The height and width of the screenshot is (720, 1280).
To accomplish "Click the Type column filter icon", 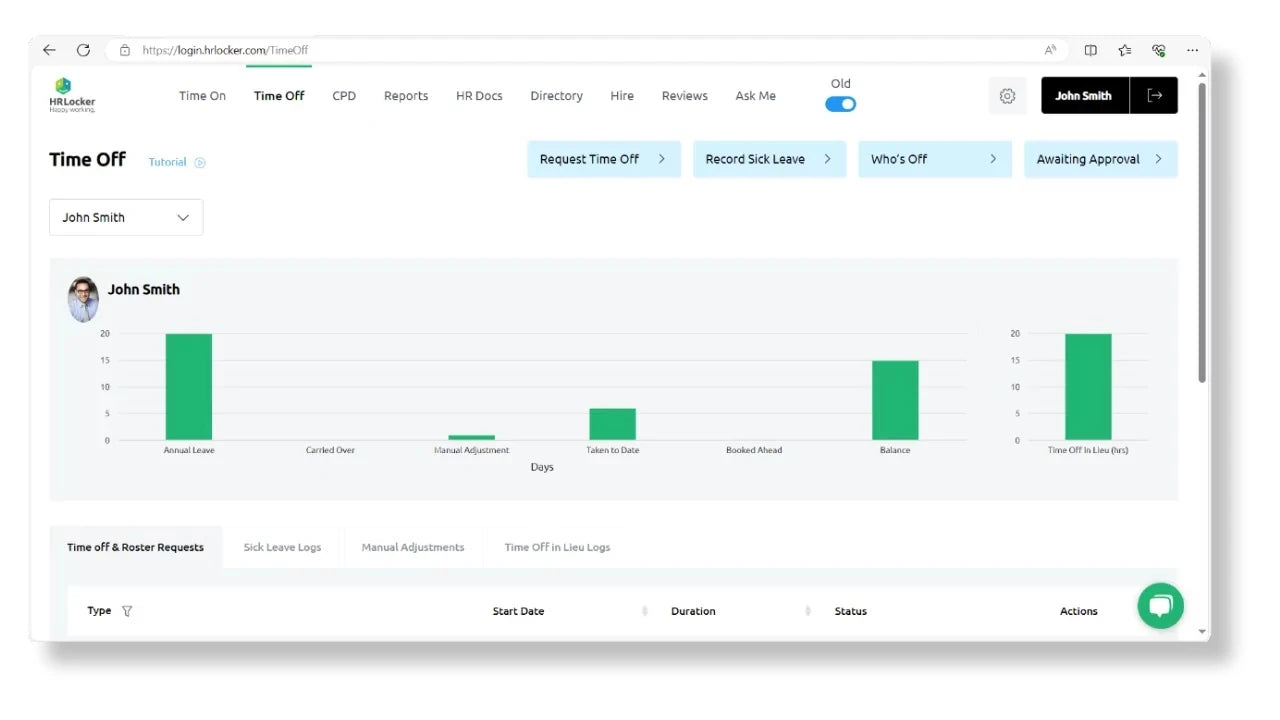I will (x=127, y=611).
